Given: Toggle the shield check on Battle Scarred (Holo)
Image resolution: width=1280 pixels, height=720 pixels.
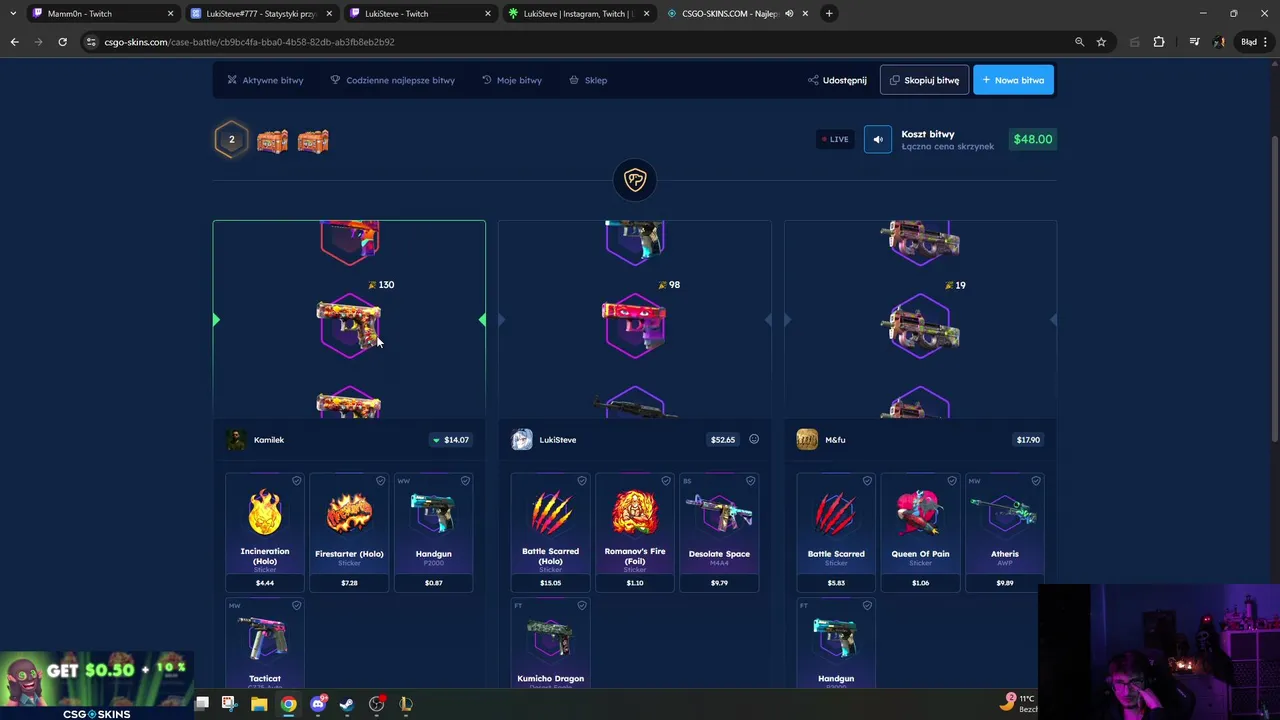Looking at the screenshot, I should coord(582,481).
